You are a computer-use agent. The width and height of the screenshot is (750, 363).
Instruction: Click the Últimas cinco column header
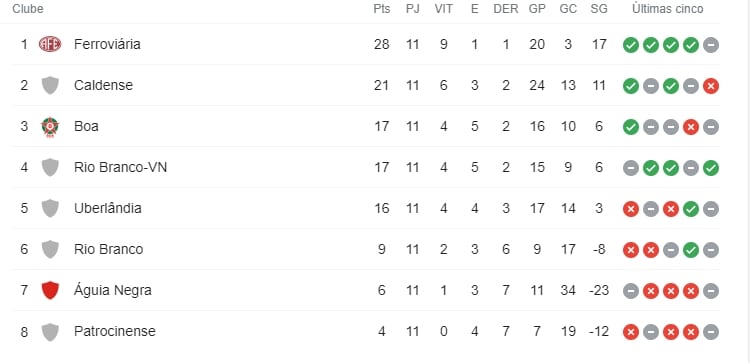[668, 9]
